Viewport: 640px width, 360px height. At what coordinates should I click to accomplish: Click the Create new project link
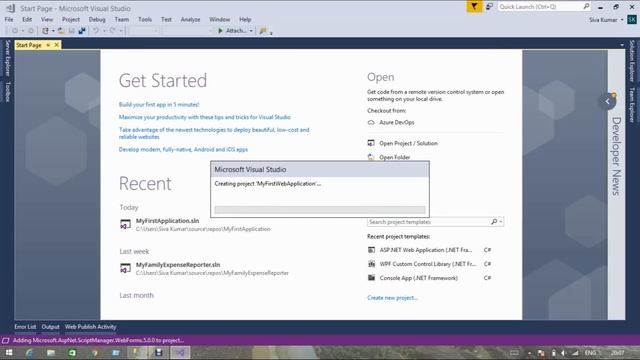pos(392,298)
